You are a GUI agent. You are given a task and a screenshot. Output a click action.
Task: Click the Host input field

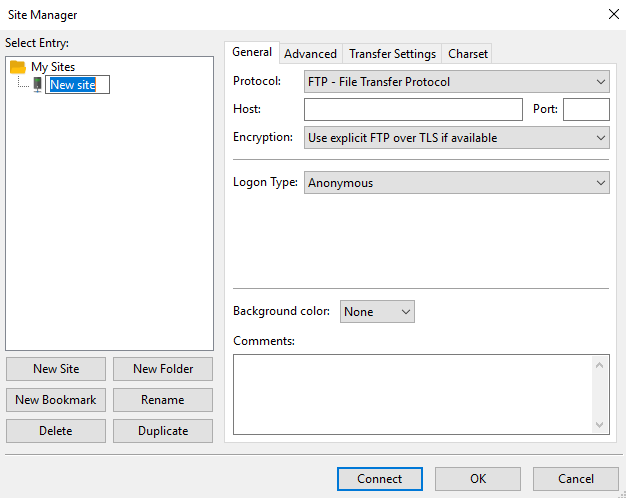[413, 109]
